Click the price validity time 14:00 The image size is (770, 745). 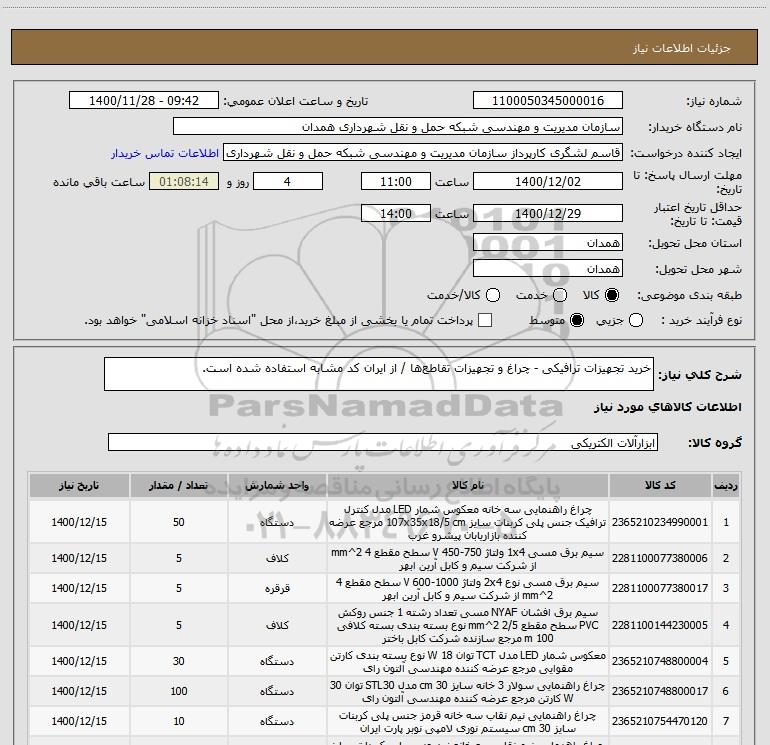[396, 213]
